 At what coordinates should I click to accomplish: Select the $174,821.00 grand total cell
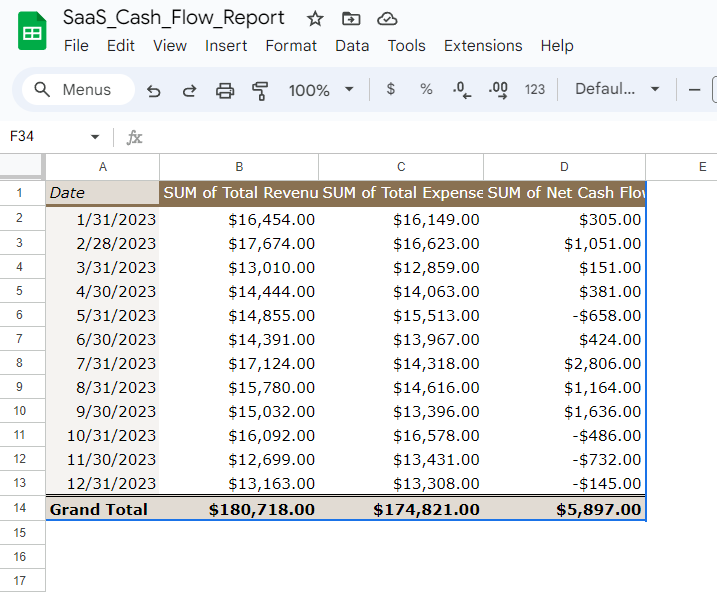[401, 509]
